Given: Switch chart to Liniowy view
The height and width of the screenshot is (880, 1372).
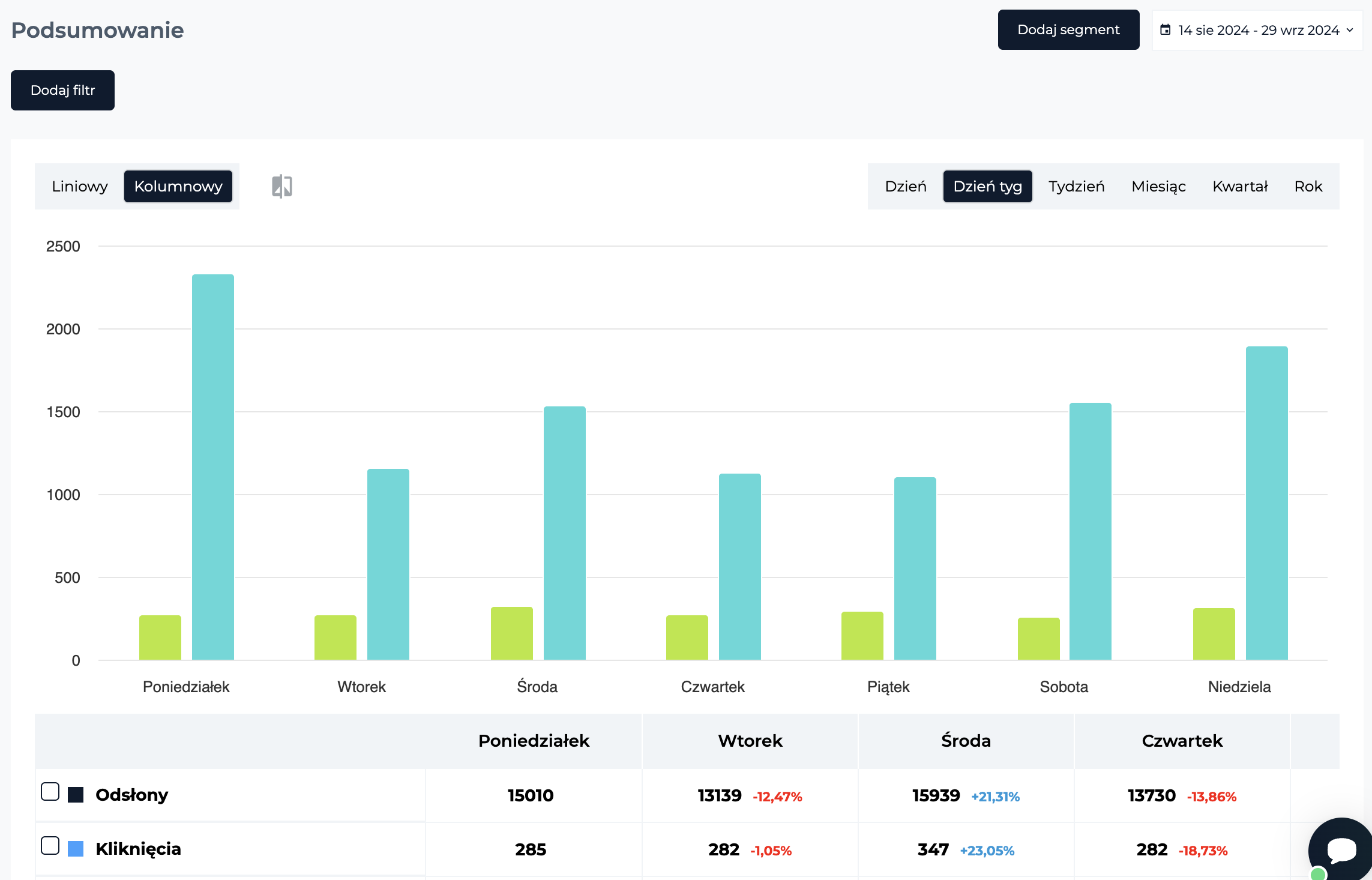Looking at the screenshot, I should coord(80,186).
